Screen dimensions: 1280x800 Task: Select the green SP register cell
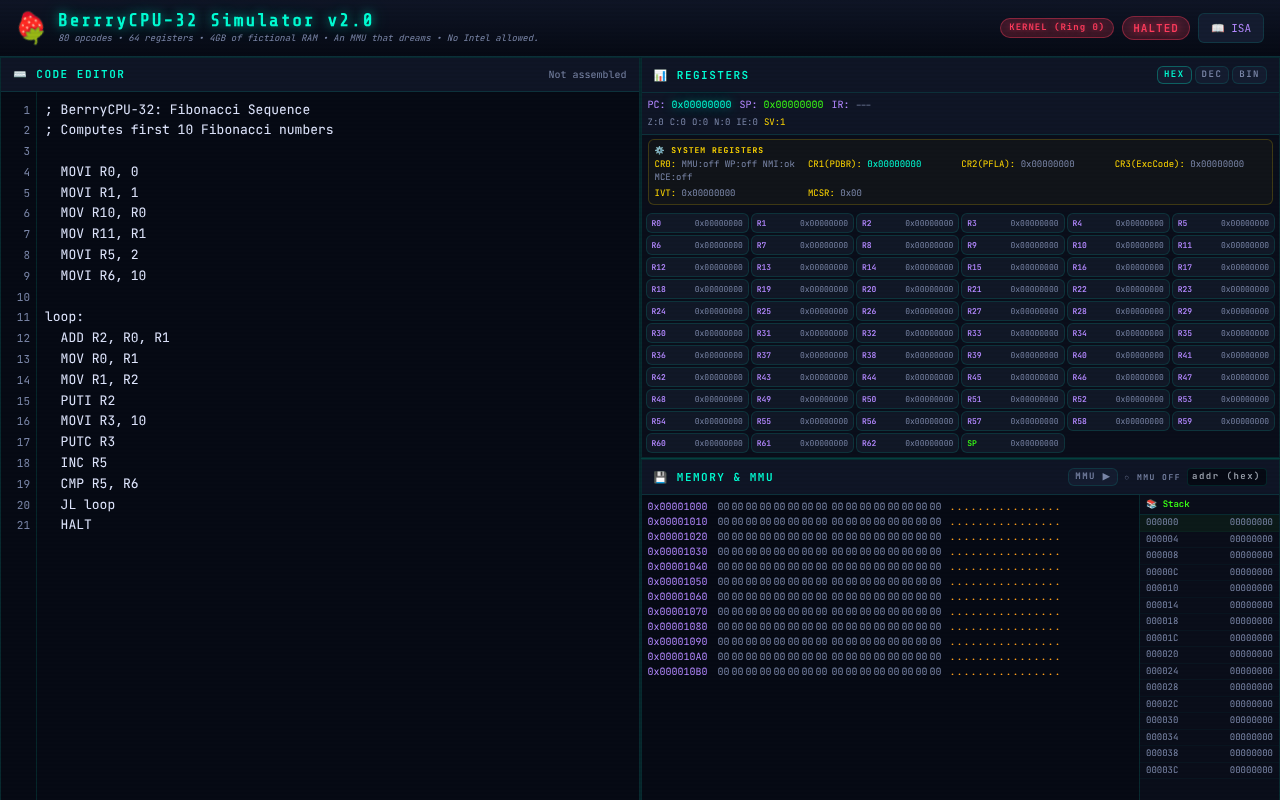1012,443
